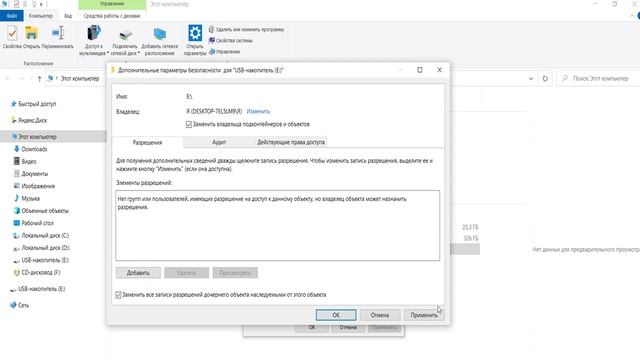Open Открыть параметры gear icon

tap(195, 40)
